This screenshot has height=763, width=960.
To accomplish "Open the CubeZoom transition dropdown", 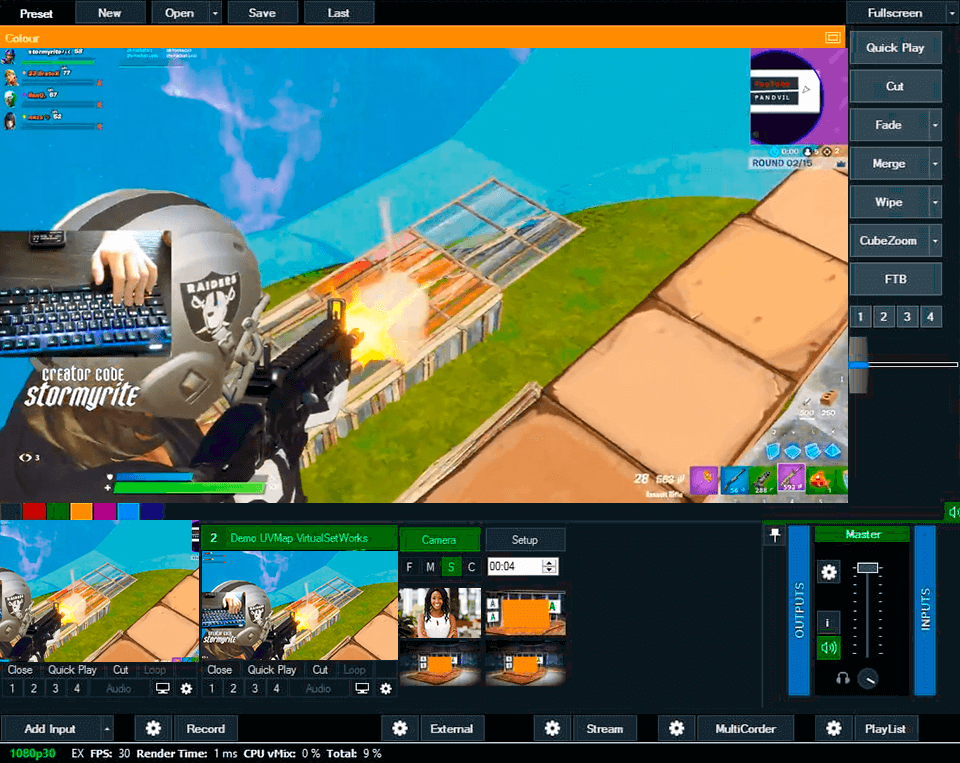I will (x=933, y=239).
